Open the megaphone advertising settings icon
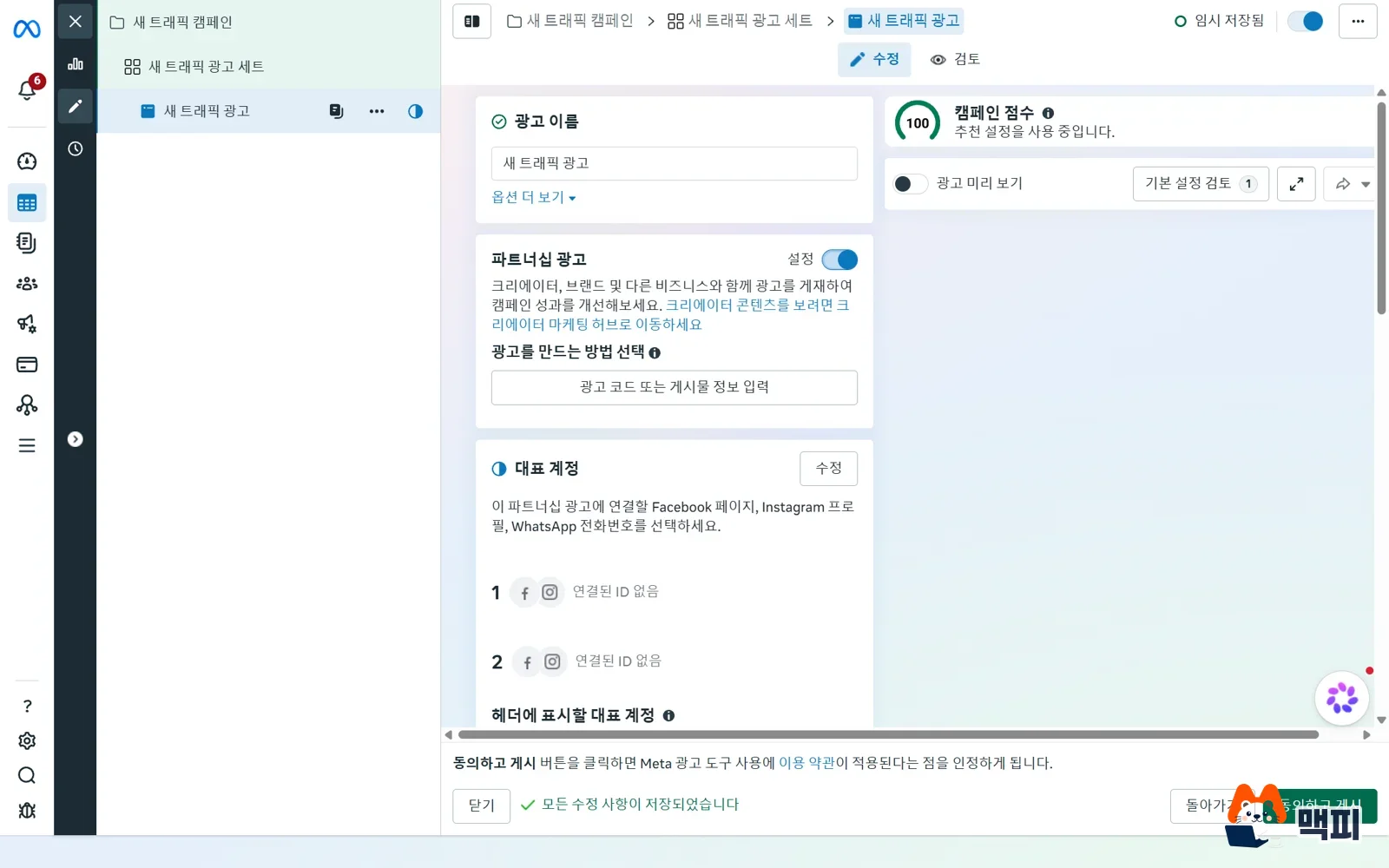The width and height of the screenshot is (1389, 868). tap(27, 324)
